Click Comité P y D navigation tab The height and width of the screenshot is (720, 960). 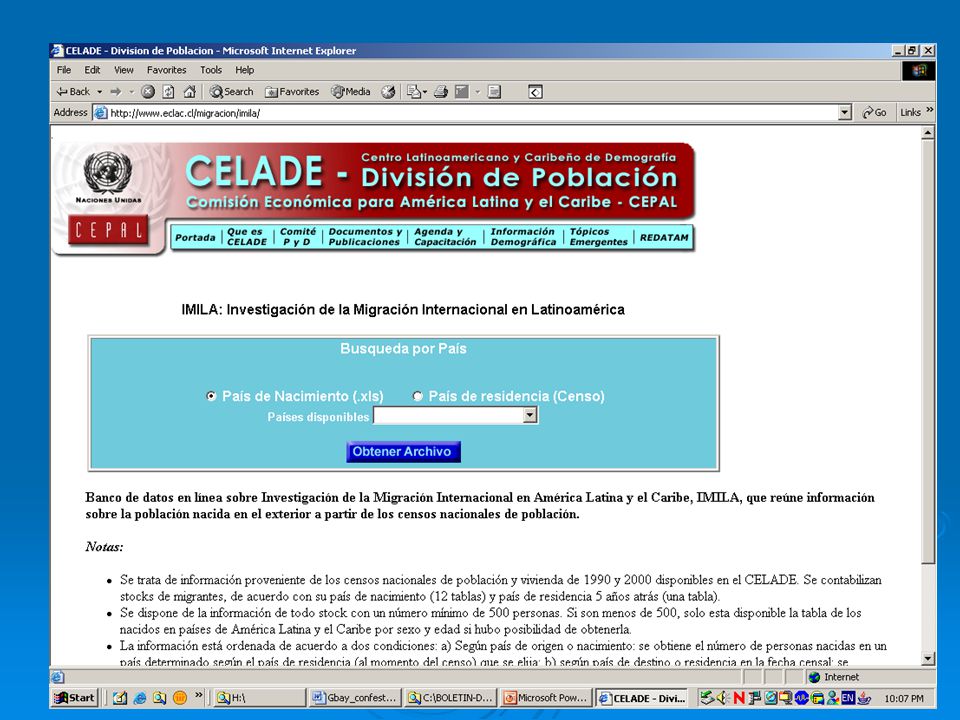[x=298, y=237]
